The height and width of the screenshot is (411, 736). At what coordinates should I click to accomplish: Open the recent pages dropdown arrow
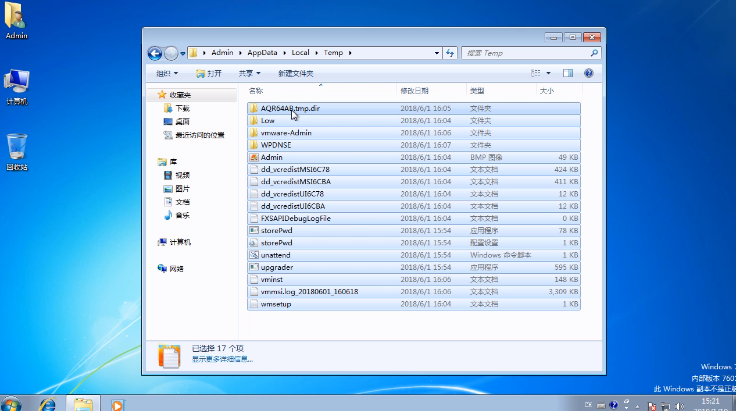pyautogui.click(x=183, y=53)
